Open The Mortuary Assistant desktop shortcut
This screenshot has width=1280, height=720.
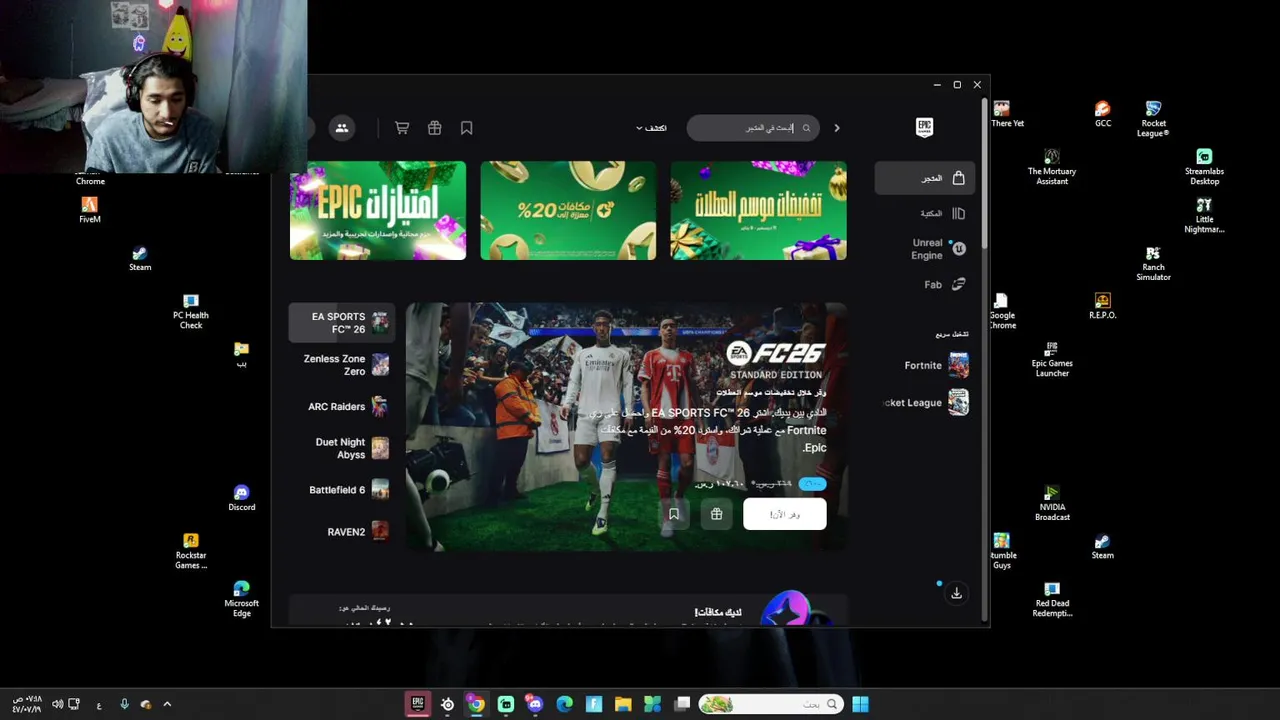coord(1052,167)
